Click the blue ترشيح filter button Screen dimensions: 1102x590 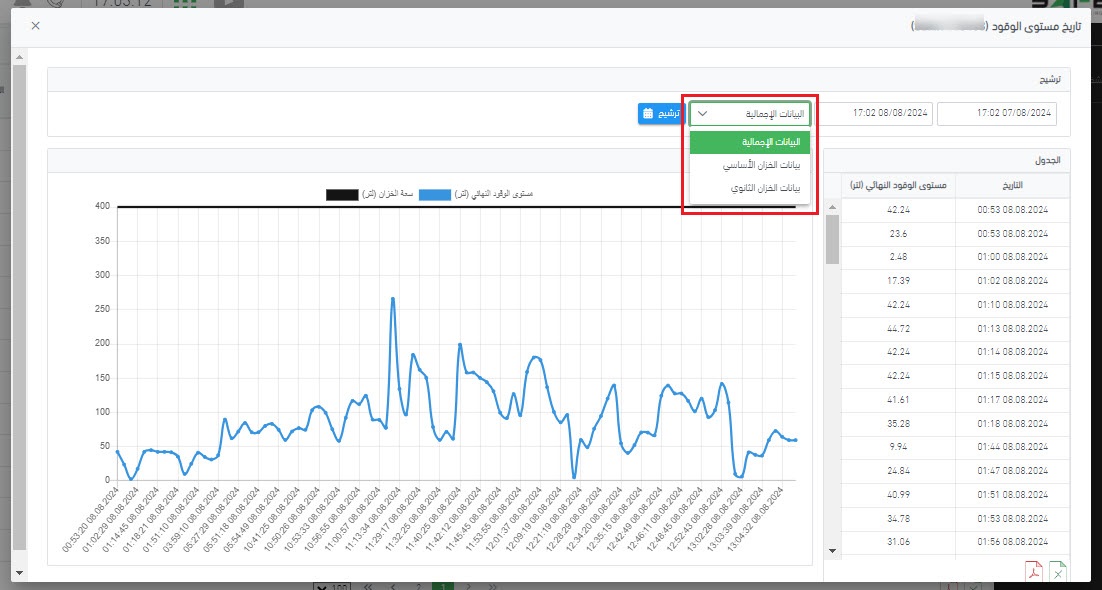point(661,114)
